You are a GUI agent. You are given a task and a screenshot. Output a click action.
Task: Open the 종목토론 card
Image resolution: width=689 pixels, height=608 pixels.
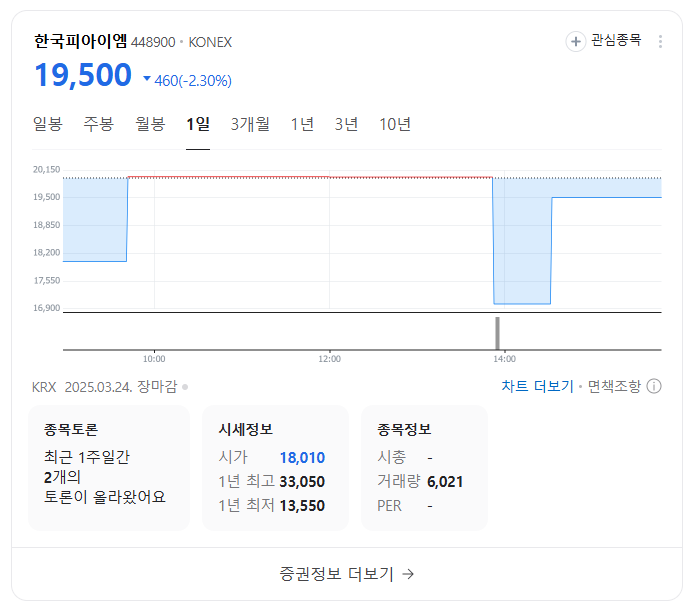pos(109,468)
